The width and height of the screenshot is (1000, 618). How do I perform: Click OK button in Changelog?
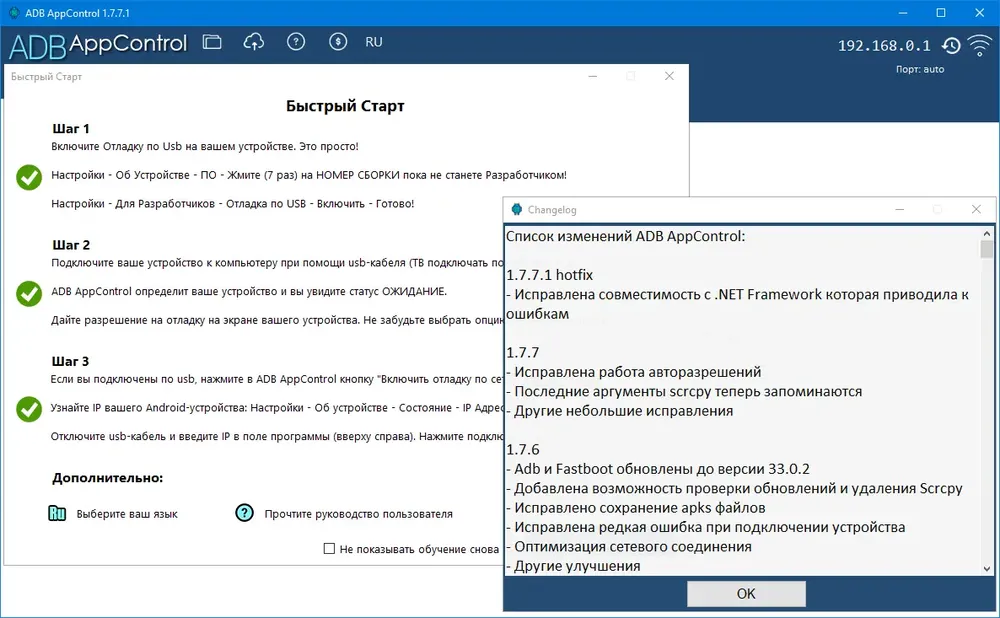(x=746, y=594)
